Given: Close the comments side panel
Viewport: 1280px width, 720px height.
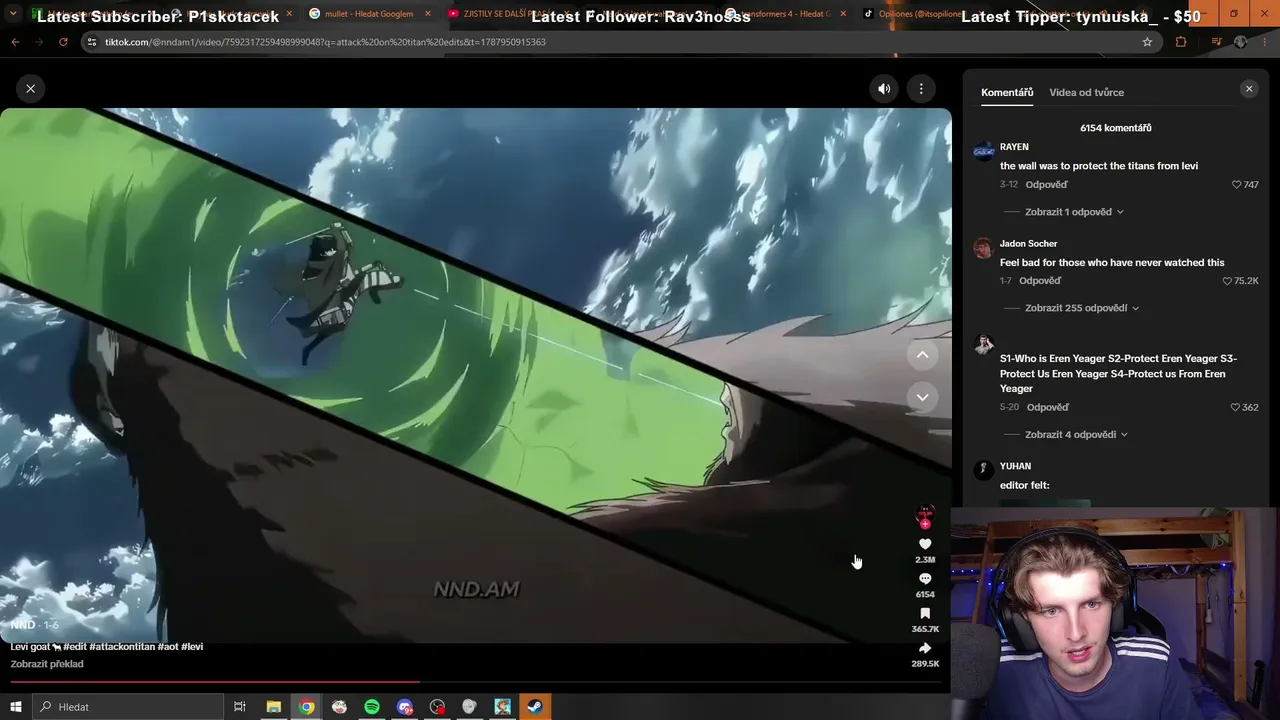Looking at the screenshot, I should (x=1249, y=89).
